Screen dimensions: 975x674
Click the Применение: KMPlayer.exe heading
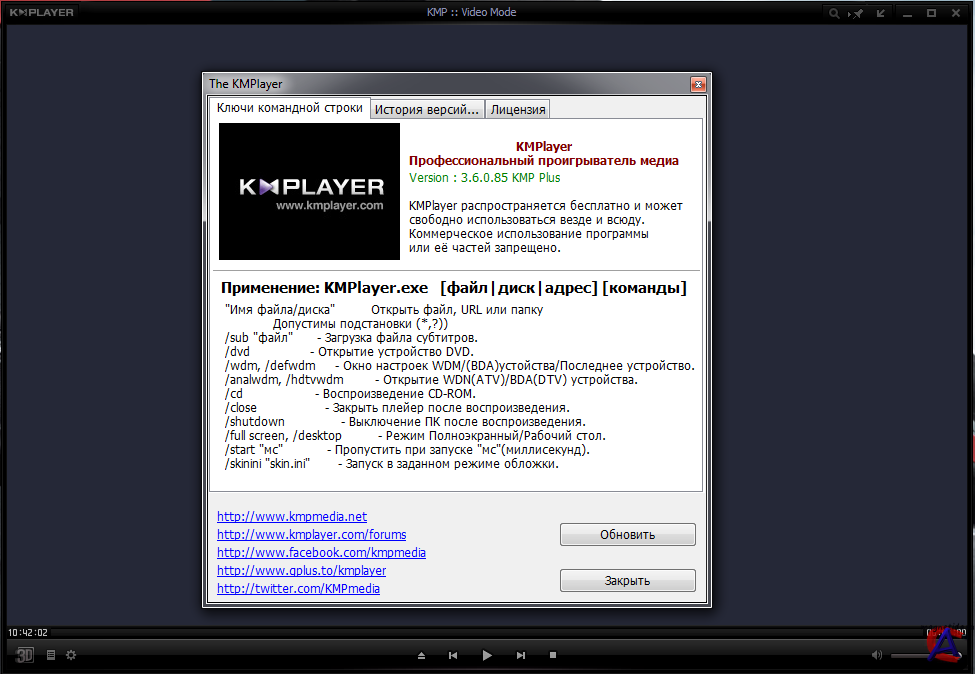point(325,288)
